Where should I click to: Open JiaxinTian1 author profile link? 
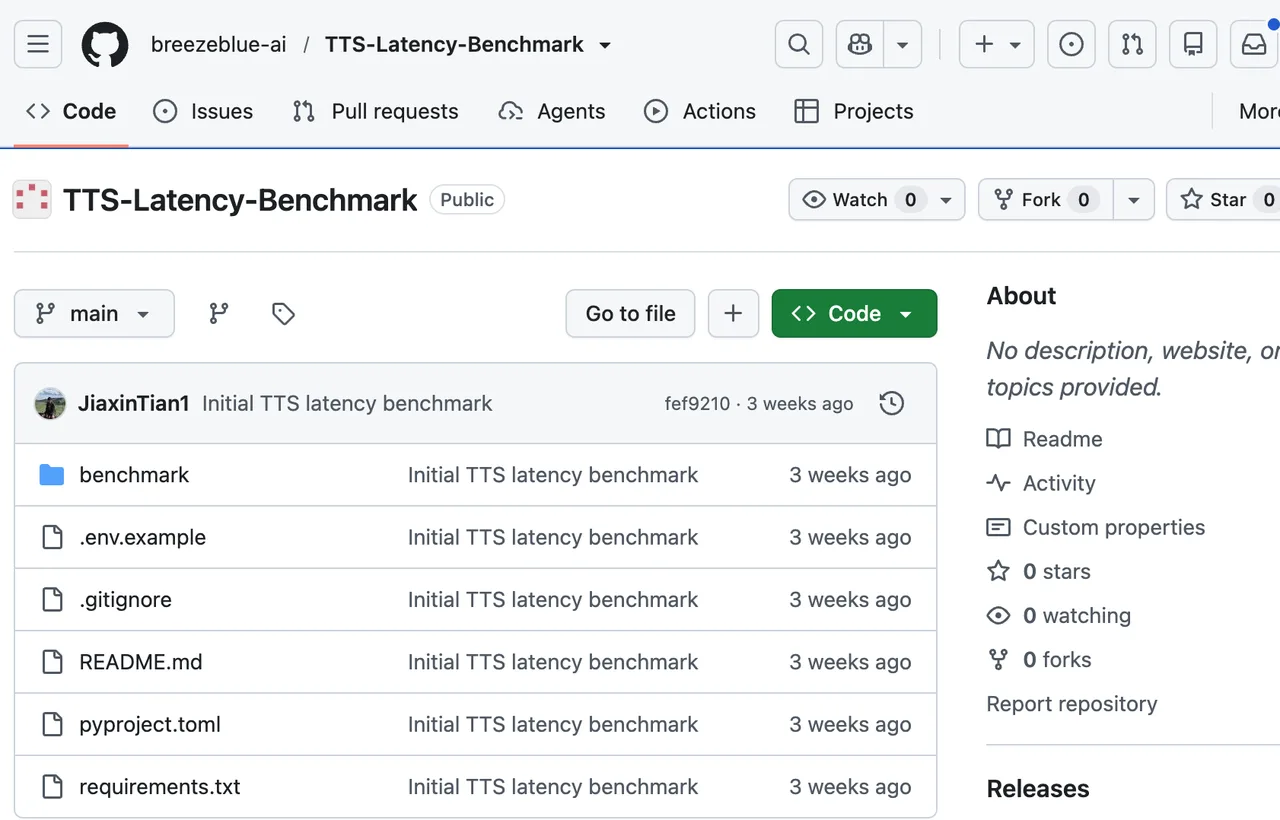point(134,403)
